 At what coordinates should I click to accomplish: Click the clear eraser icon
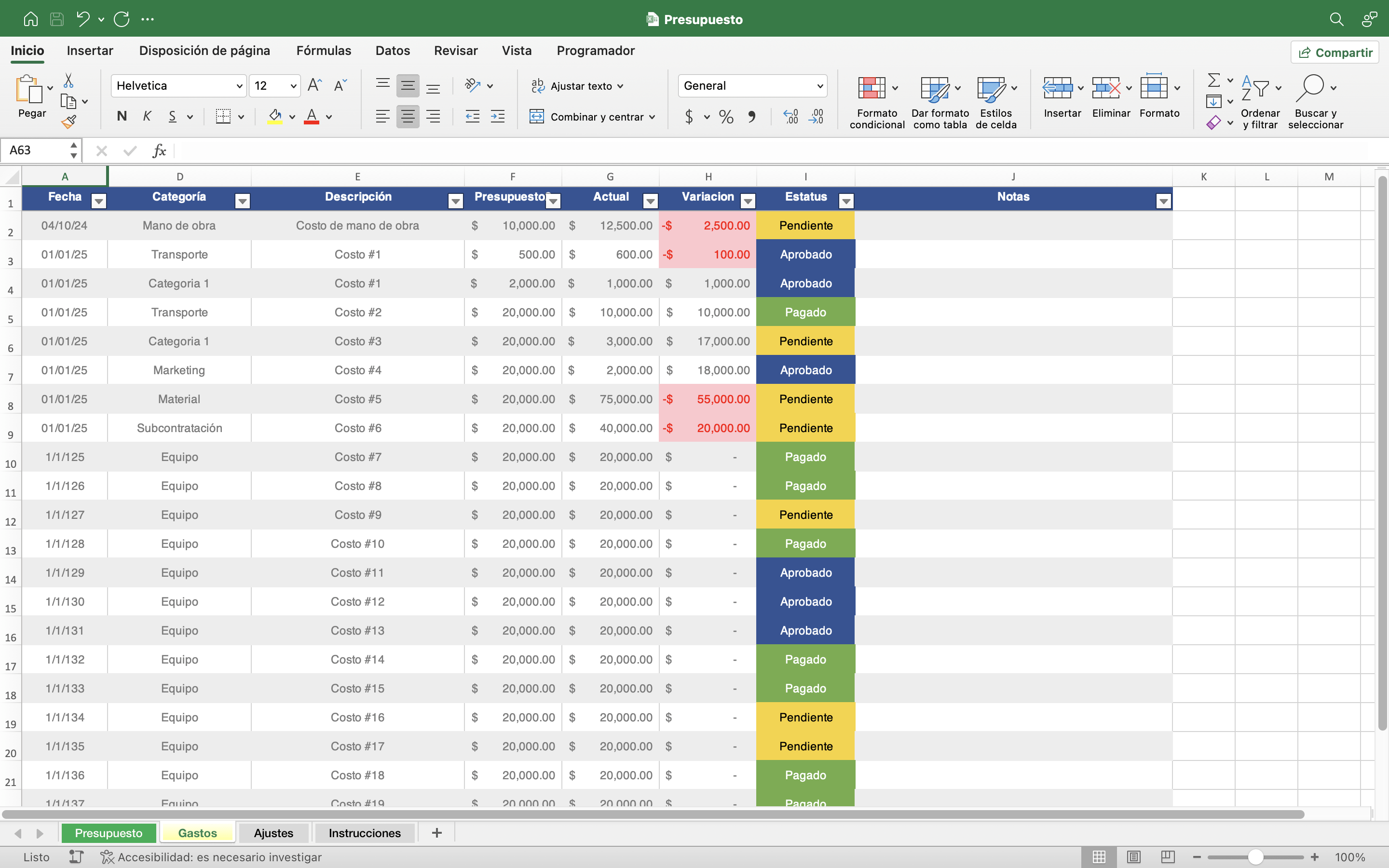(x=1213, y=122)
